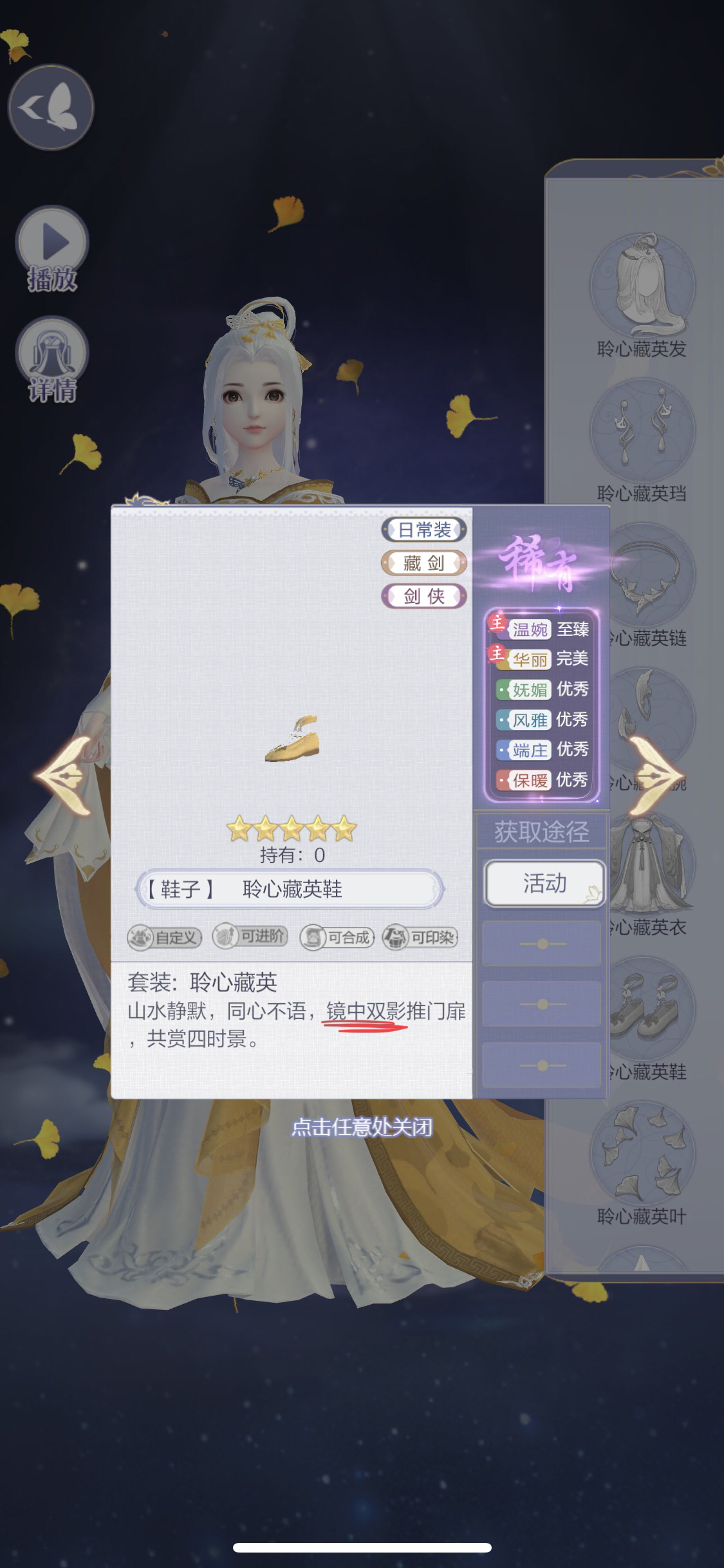This screenshot has width=724, height=1568.
Task: Go to next item with right arrow
Action: (655, 775)
